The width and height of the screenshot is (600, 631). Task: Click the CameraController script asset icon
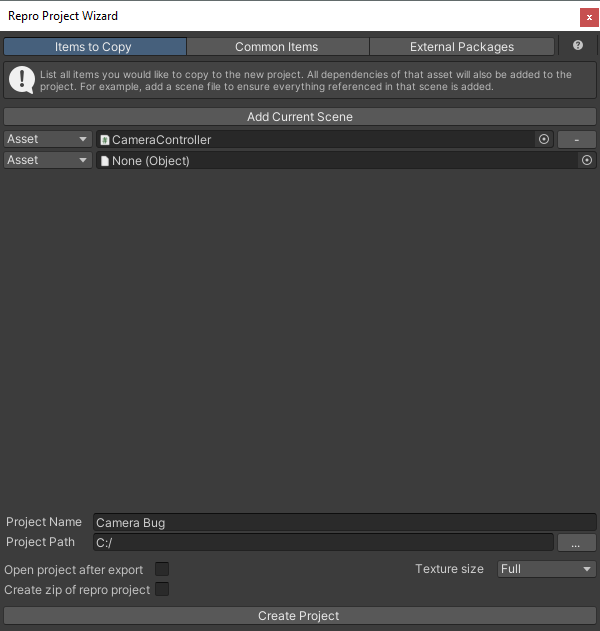coord(105,140)
